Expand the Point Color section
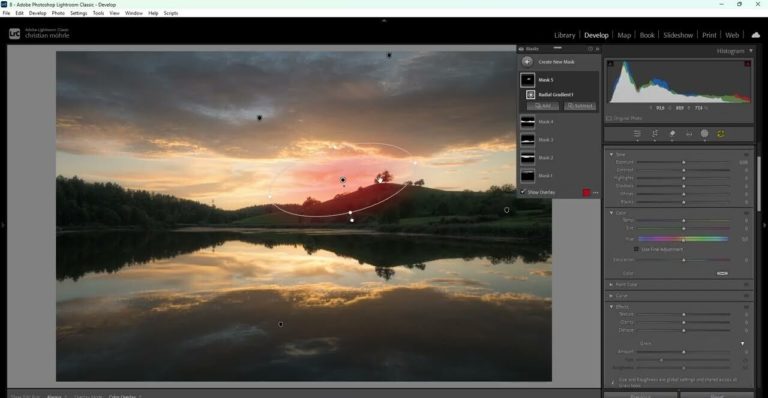768x398 pixels. (x=611, y=284)
